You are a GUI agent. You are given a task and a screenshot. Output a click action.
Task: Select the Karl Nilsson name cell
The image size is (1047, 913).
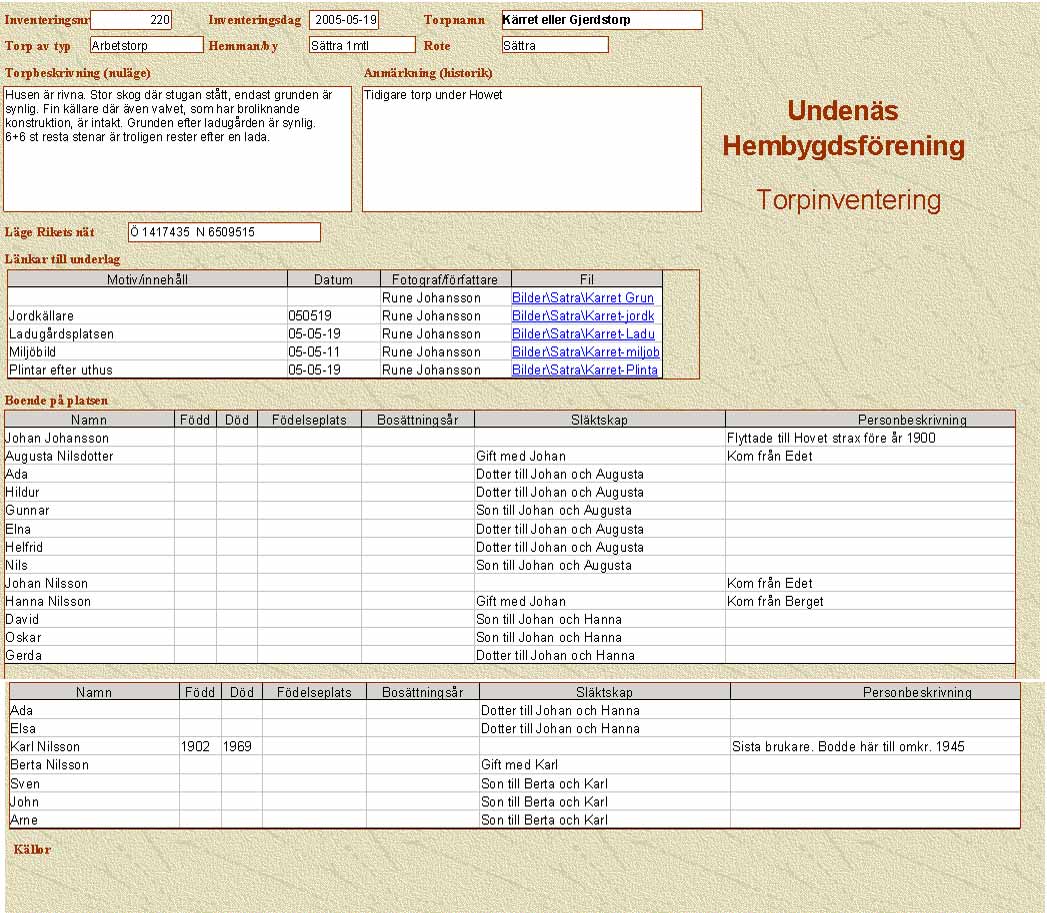[93, 747]
